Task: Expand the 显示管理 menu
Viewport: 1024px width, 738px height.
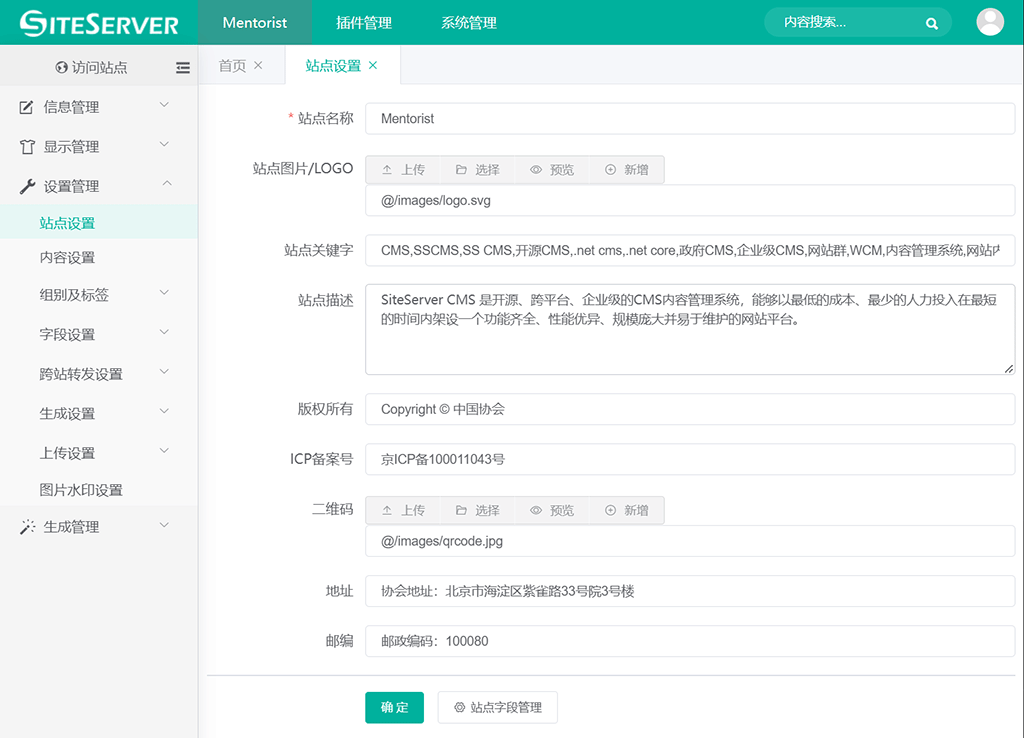Action: [x=98, y=147]
